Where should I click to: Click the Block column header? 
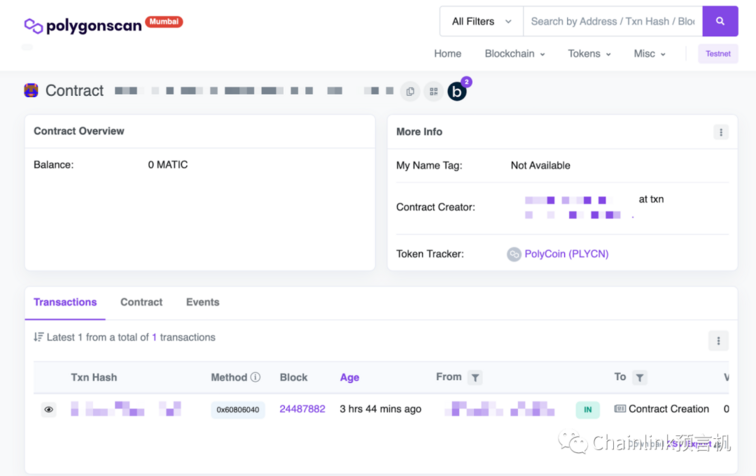[x=294, y=378]
